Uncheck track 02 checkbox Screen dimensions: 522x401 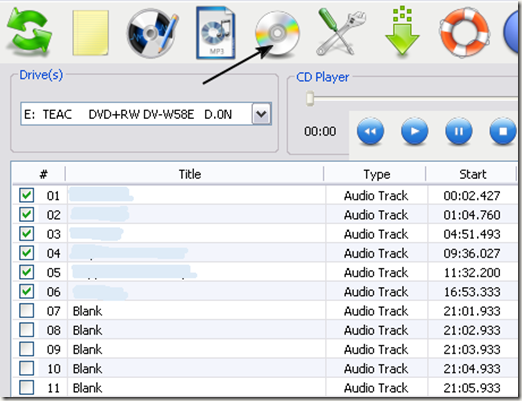click(x=26, y=214)
